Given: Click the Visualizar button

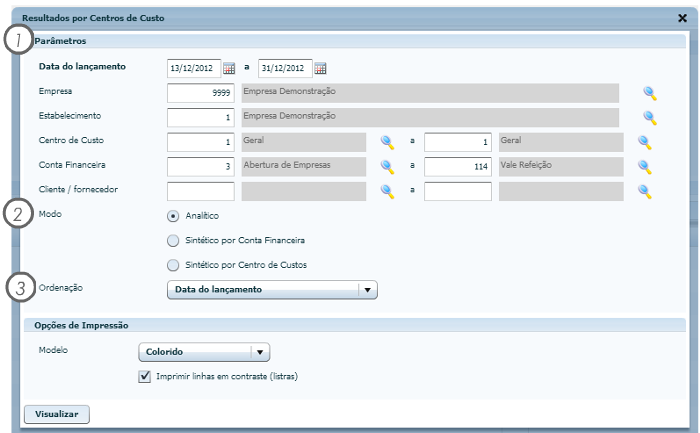Looking at the screenshot, I should click(x=57, y=414).
